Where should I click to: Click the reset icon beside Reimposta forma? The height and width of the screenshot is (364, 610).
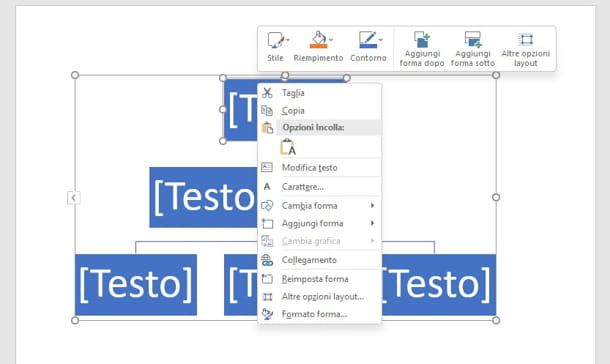267,279
